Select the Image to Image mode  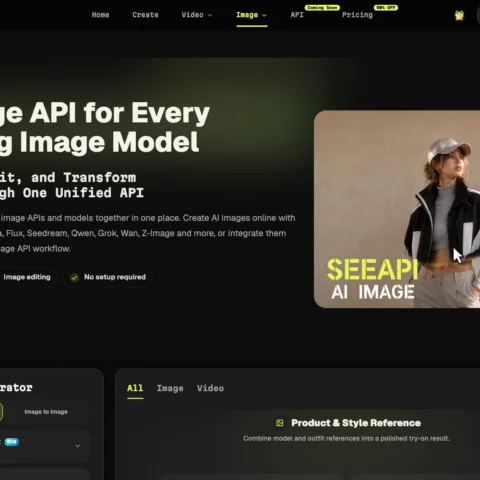coord(46,412)
